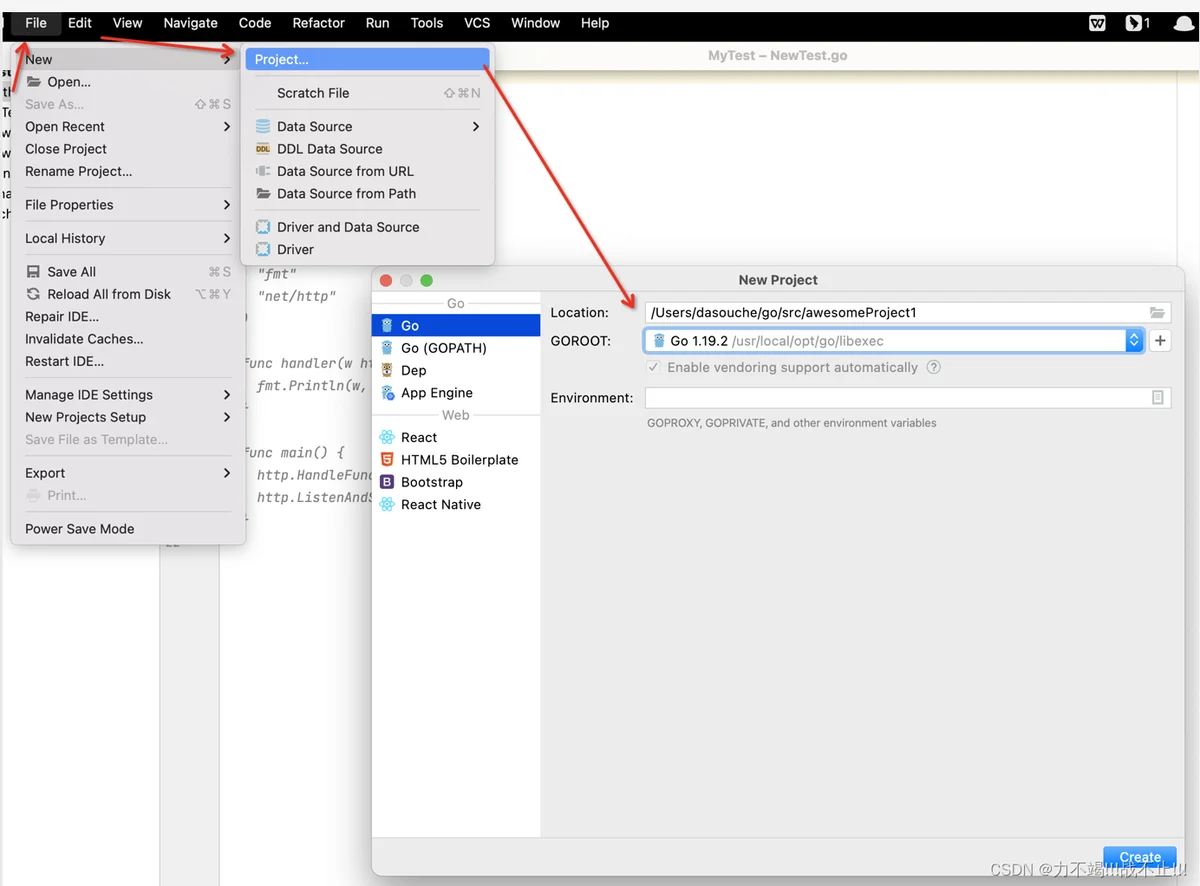Image resolution: width=1200 pixels, height=886 pixels.
Task: Click the WPS icon in macOS menu bar
Action: 1097,23
